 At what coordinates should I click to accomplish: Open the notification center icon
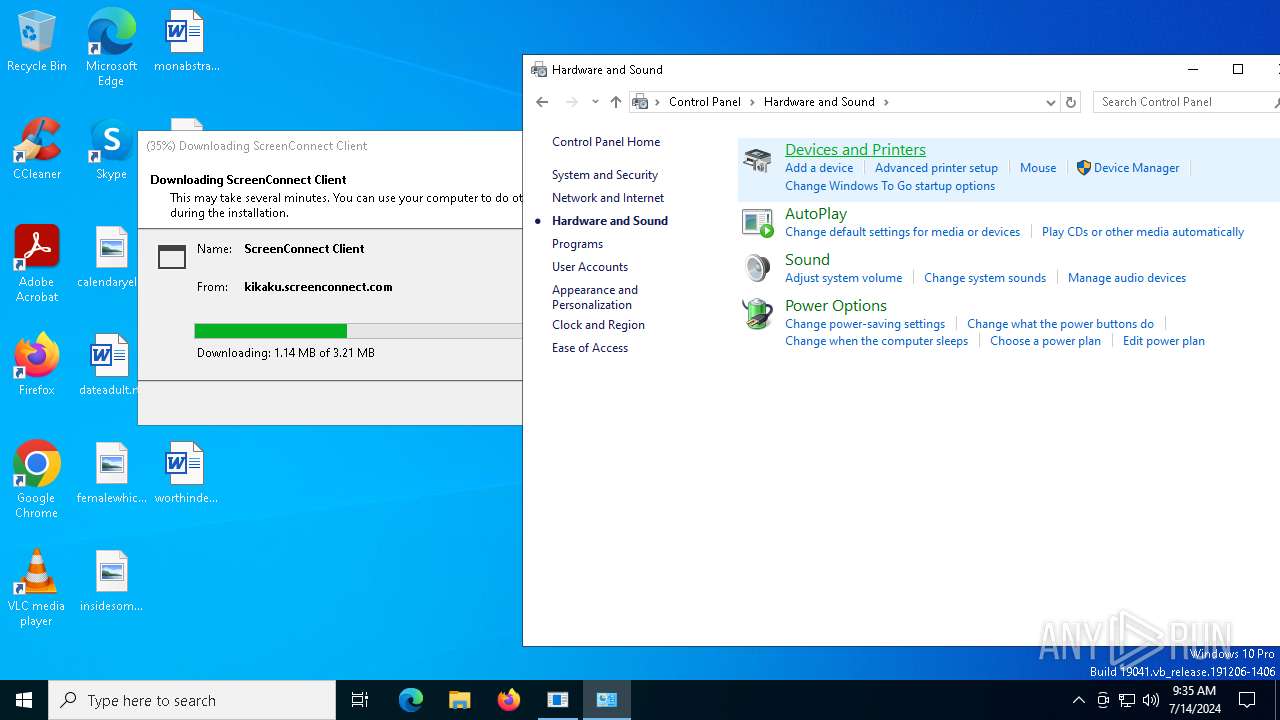coord(1247,700)
